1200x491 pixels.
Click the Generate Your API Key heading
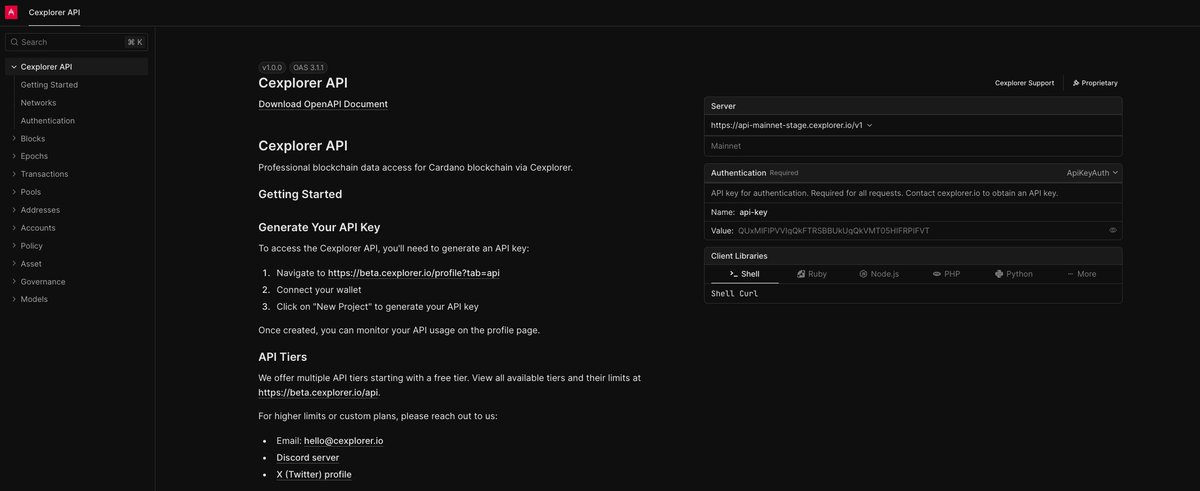(319, 227)
